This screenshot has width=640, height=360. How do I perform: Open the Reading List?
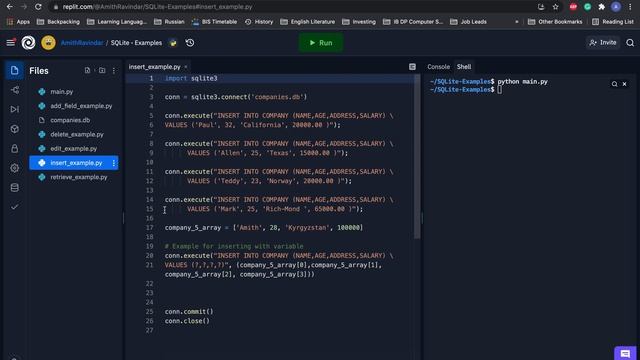[x=613, y=22]
